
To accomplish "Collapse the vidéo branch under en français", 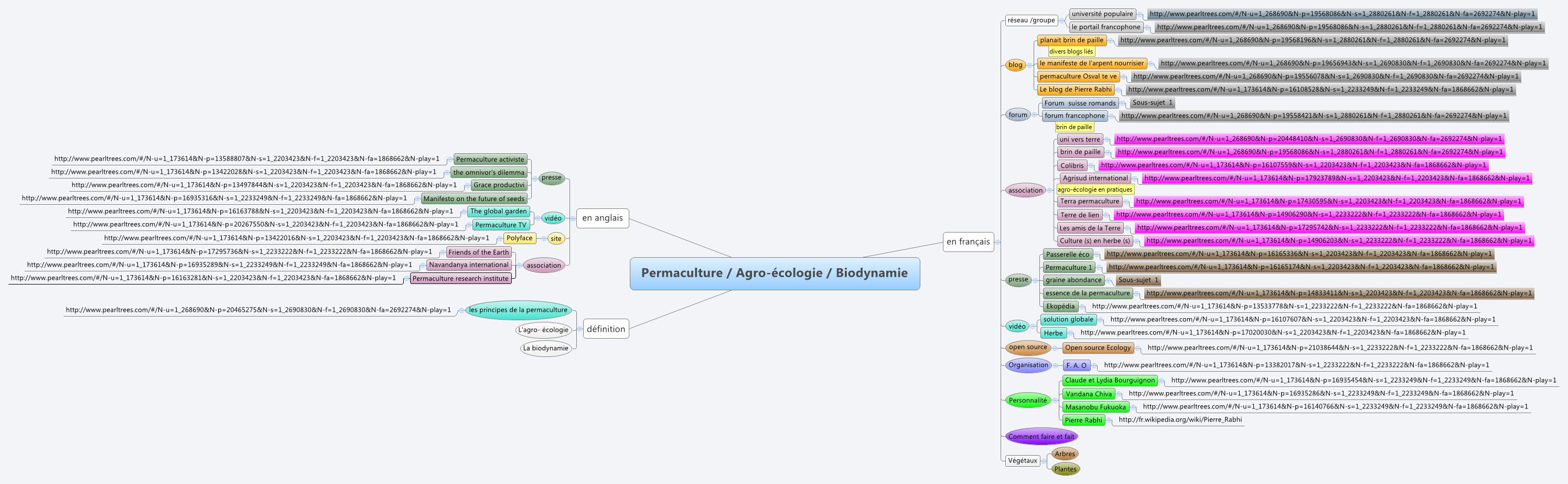I will pos(1034,326).
